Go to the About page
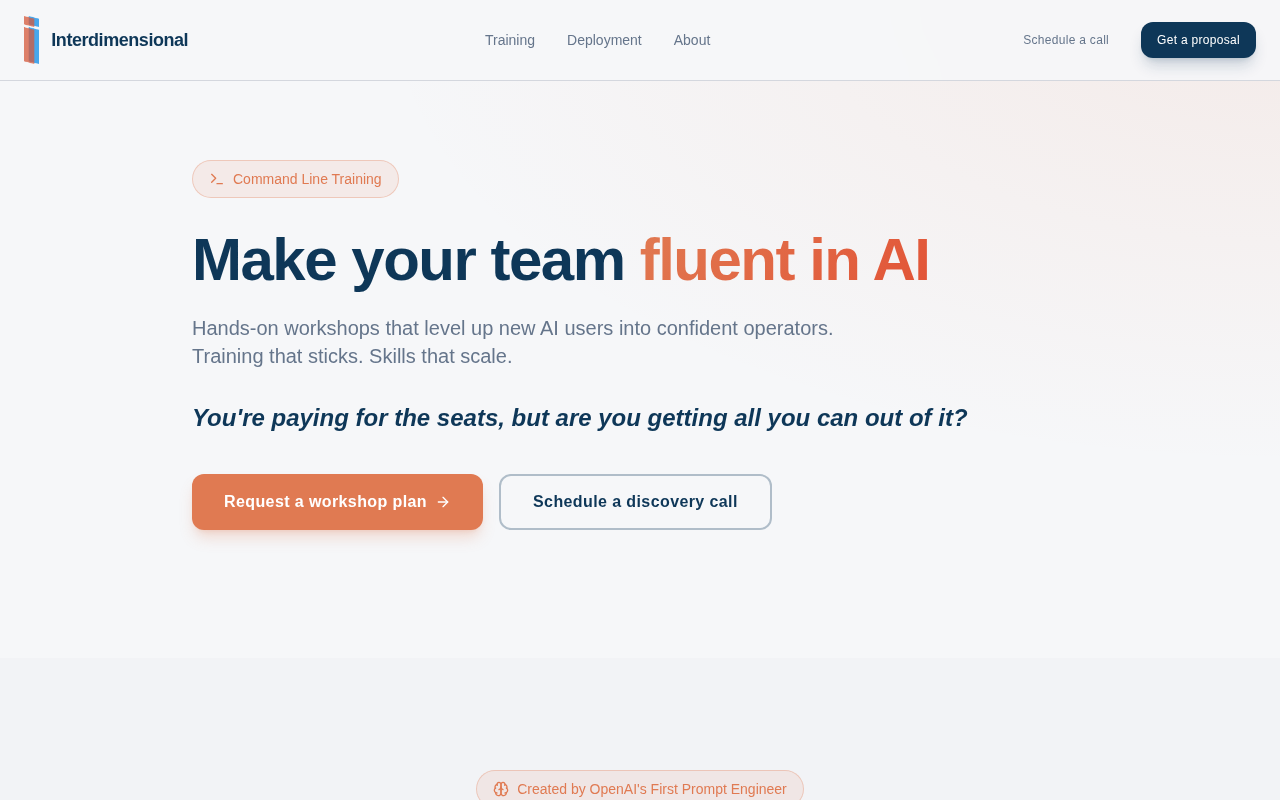This screenshot has height=800, width=1280. click(692, 40)
